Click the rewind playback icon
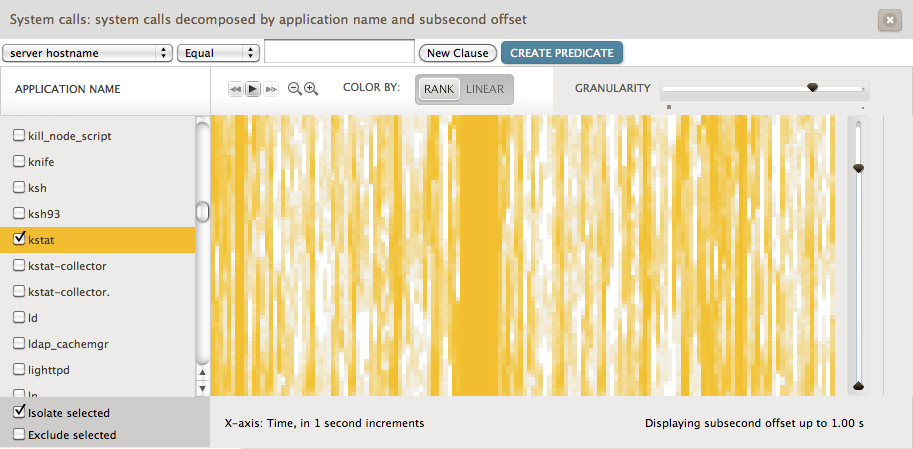This screenshot has width=913, height=449. (236, 89)
